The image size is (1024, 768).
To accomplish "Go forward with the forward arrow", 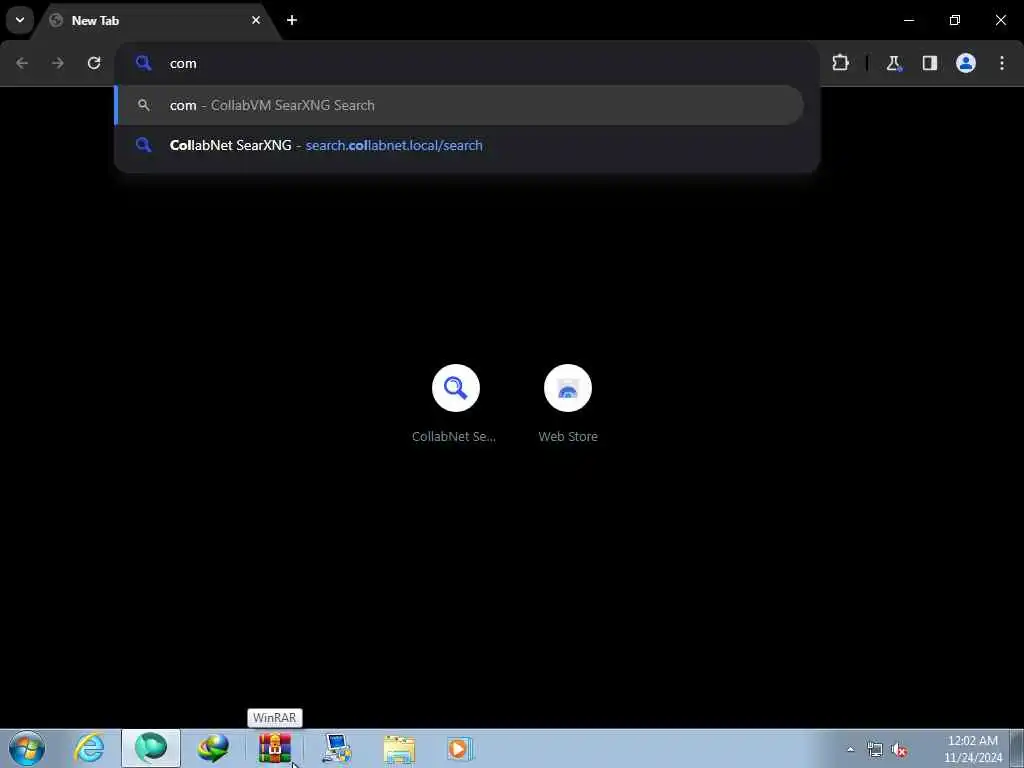I will coord(58,63).
